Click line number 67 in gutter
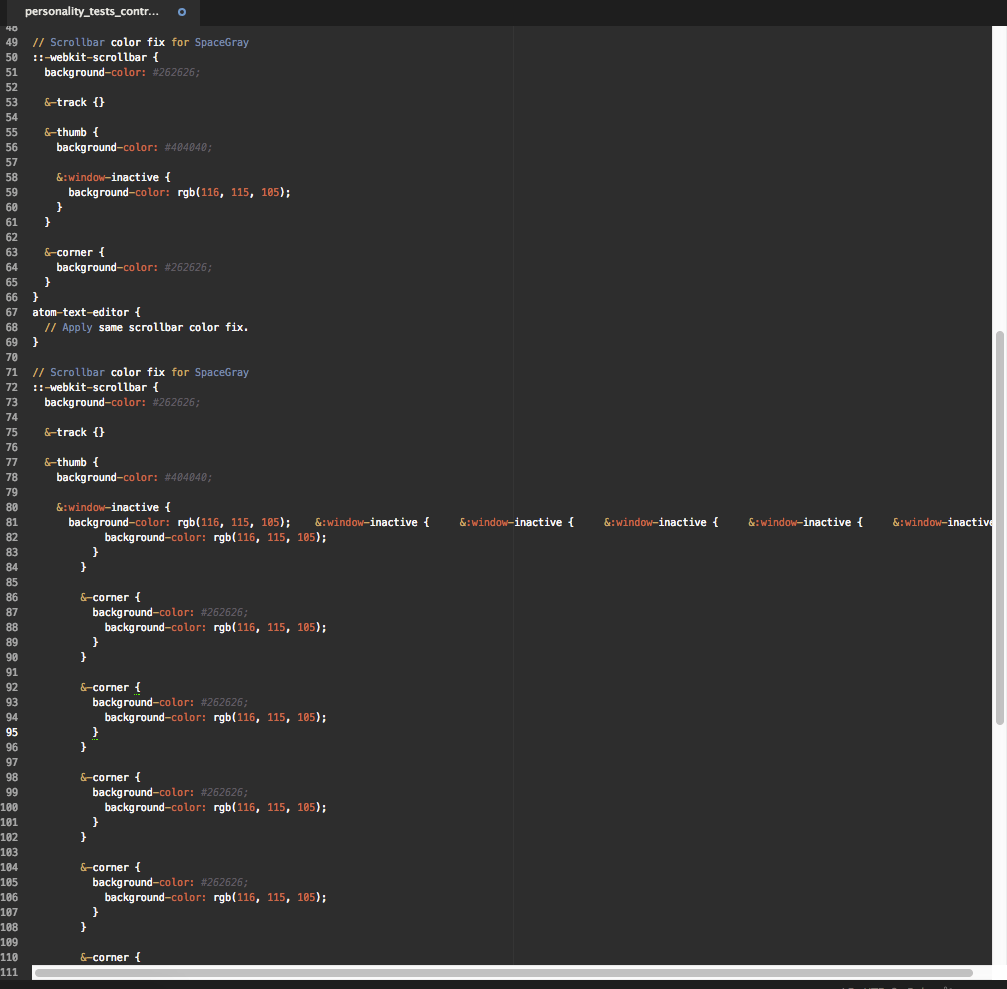The height and width of the screenshot is (989, 1007). tap(12, 312)
